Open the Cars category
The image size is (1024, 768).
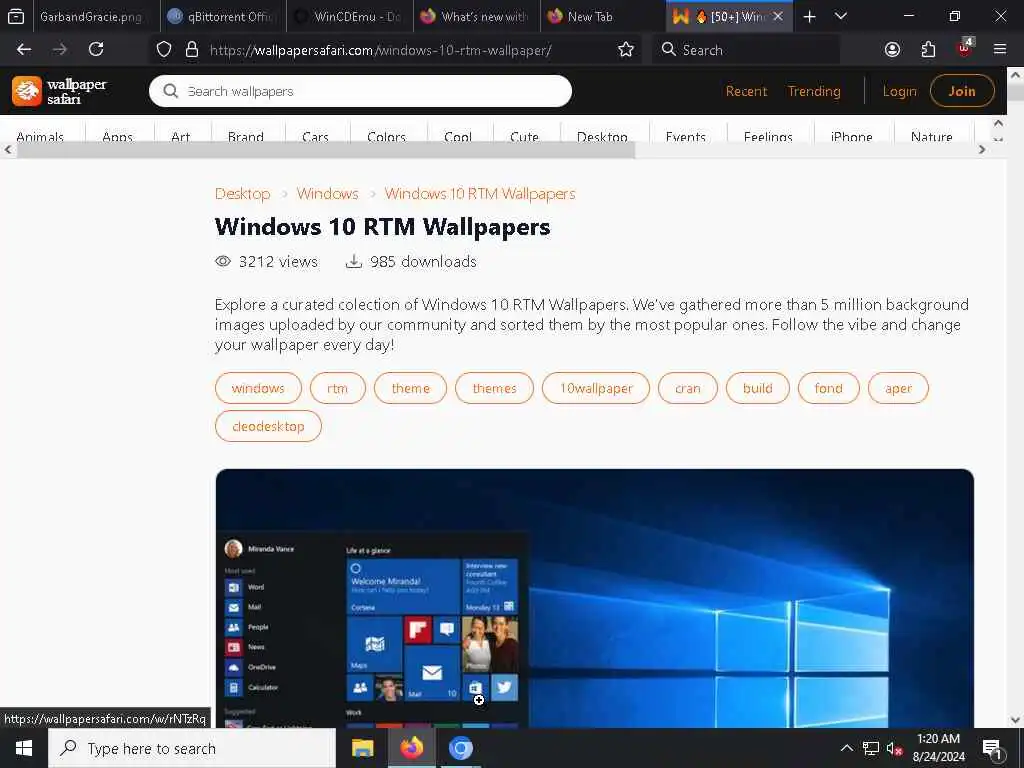point(315,136)
